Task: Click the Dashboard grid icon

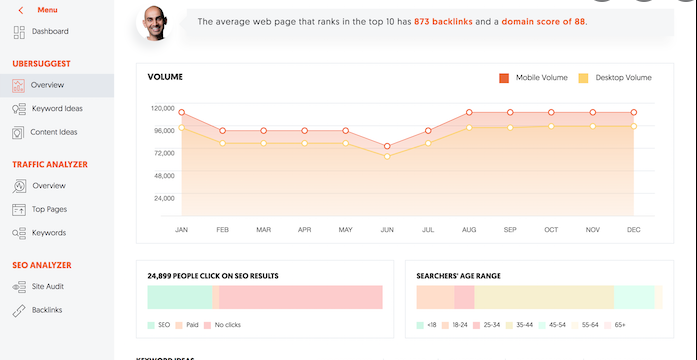Action: coord(19,32)
